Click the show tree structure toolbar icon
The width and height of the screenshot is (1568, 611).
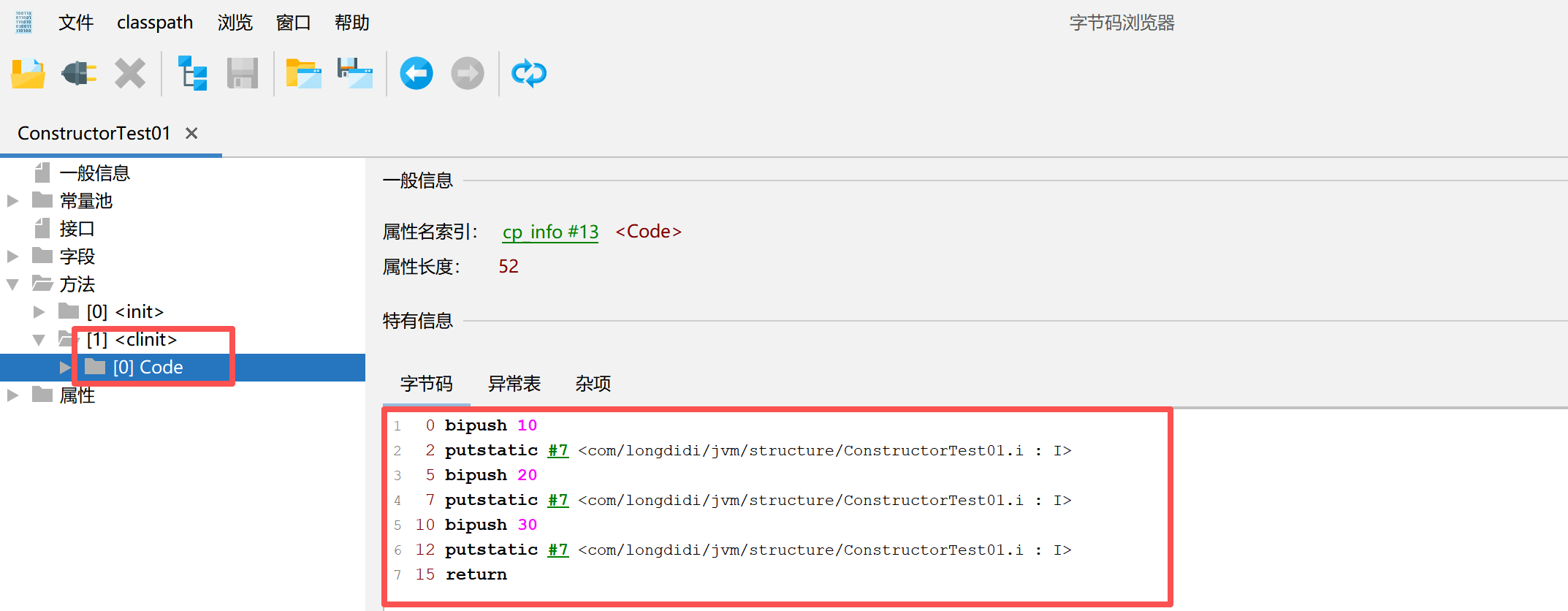(x=193, y=73)
